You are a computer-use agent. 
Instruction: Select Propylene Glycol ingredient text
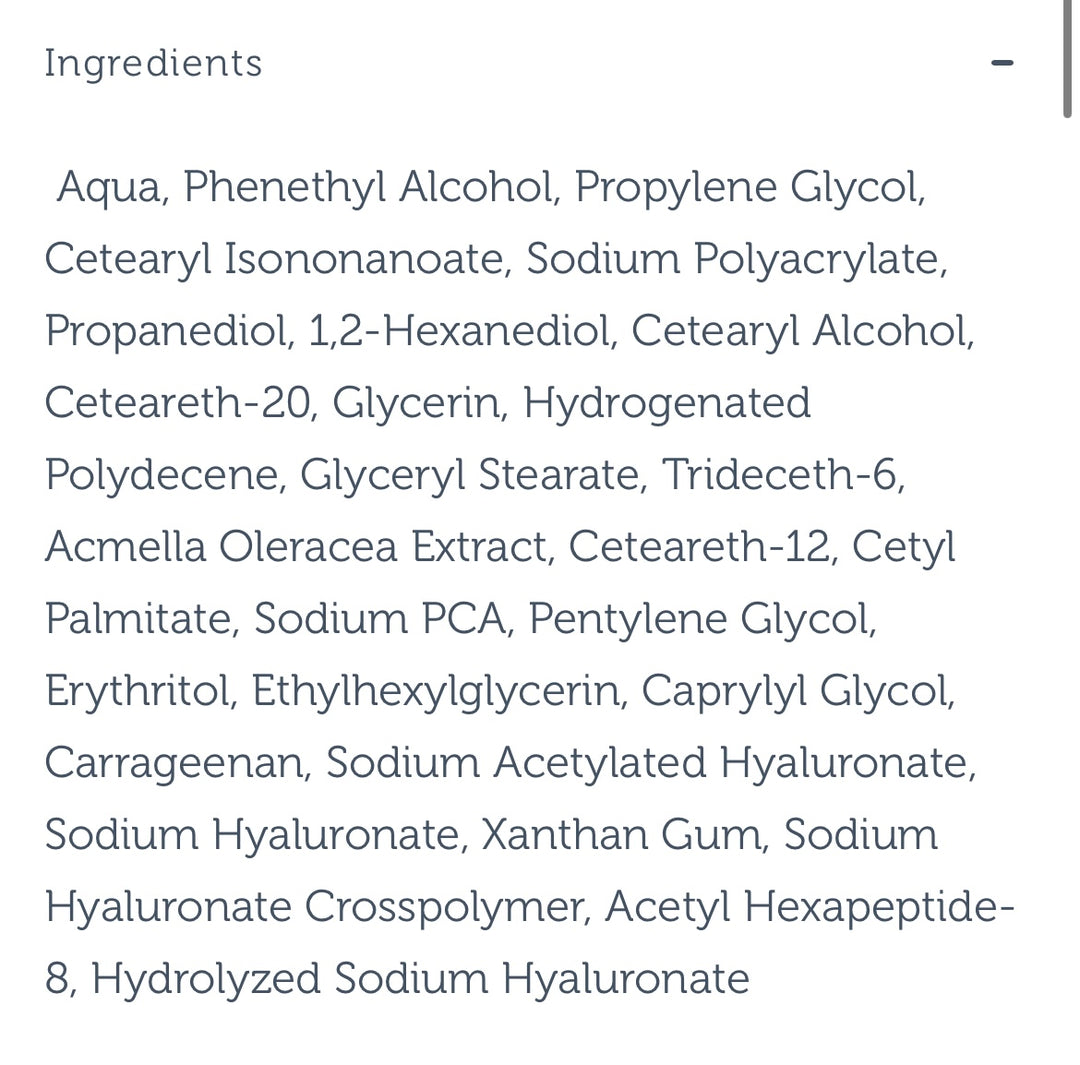point(748,187)
